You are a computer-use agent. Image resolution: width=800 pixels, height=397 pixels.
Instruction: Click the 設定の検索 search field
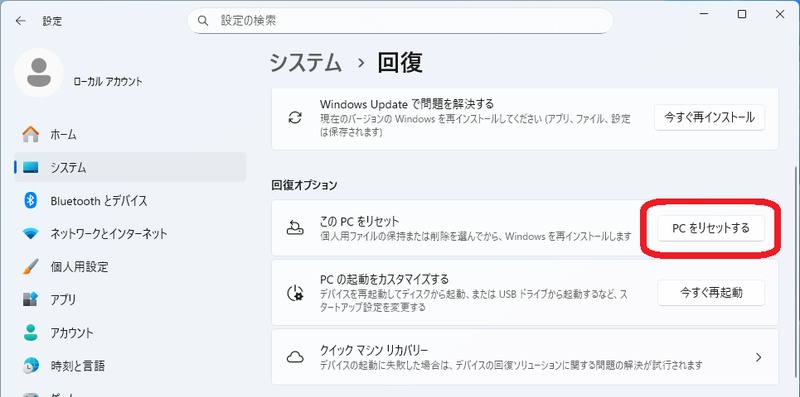coord(400,21)
